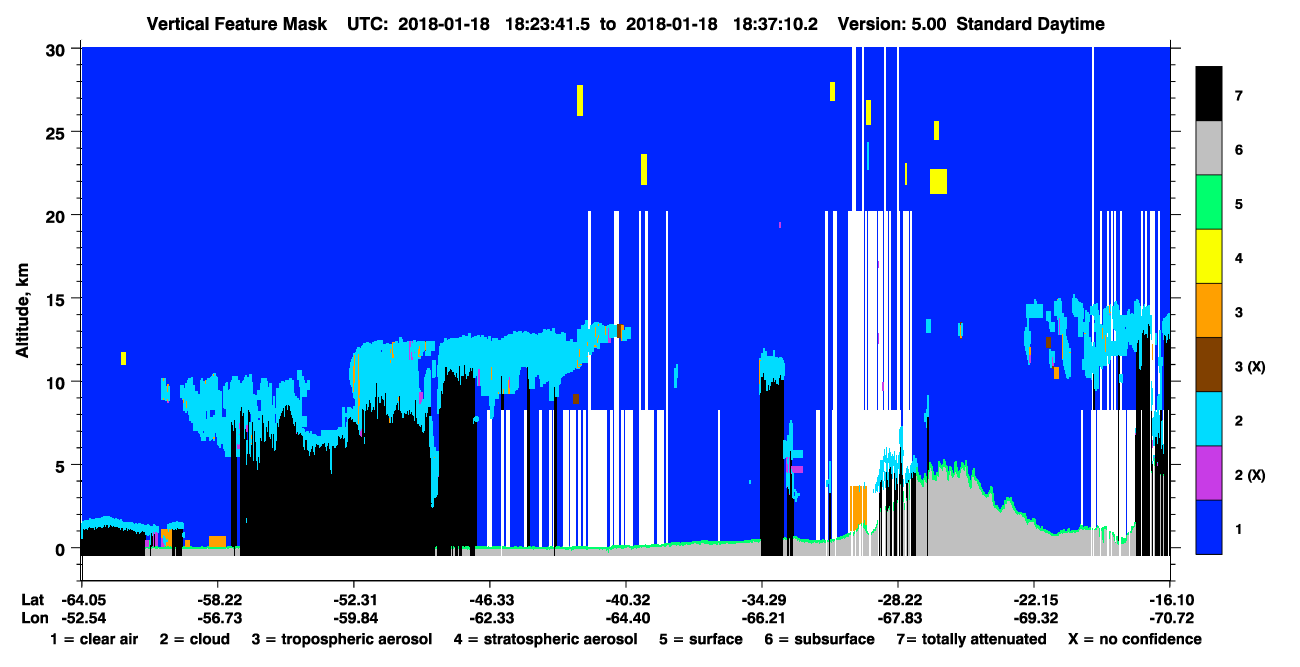Click the brown 3 (X) colorbar swatch
This screenshot has width=1300, height=667.
(x=1209, y=365)
